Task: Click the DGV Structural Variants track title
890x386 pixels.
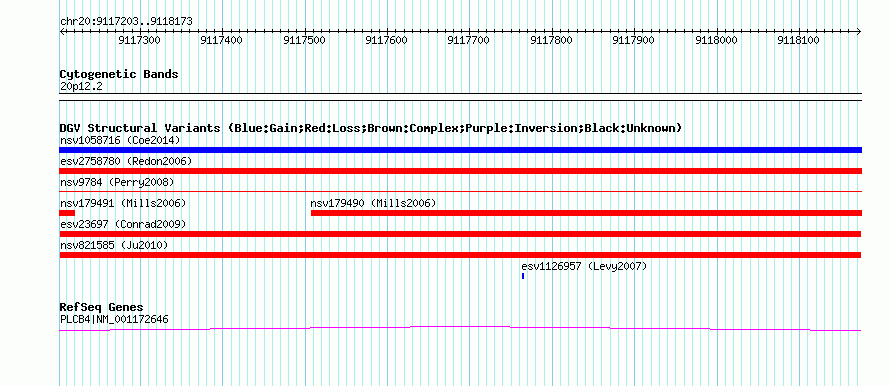Action: click(371, 128)
